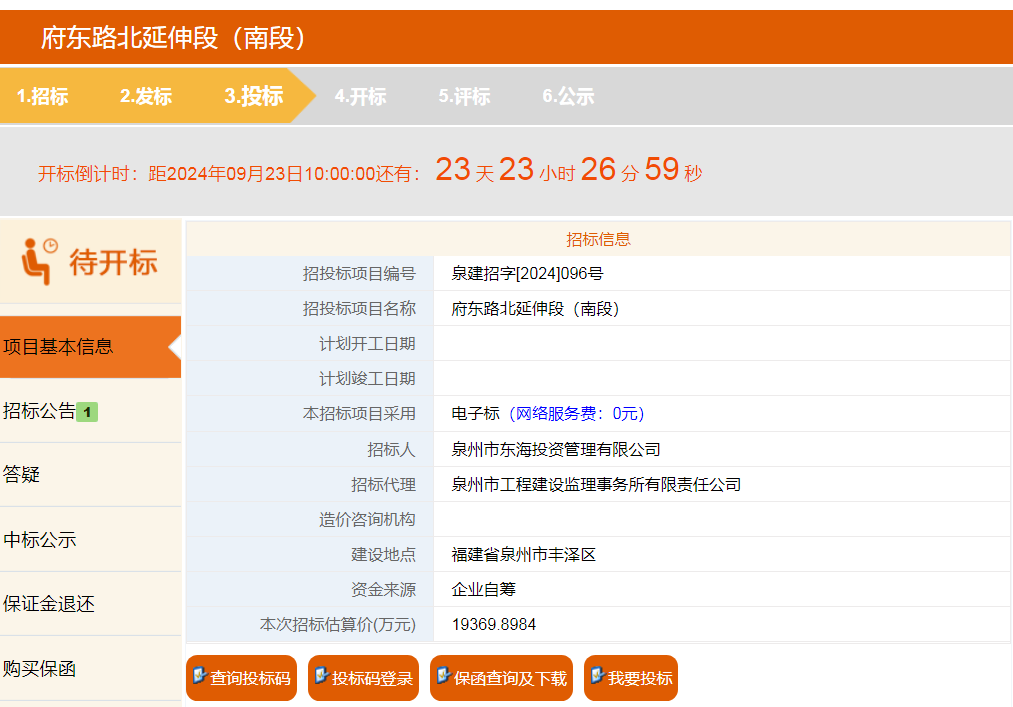The height and width of the screenshot is (707, 1013).
Task: Select 保证金退还 in the sidebar
Action: pos(49,604)
